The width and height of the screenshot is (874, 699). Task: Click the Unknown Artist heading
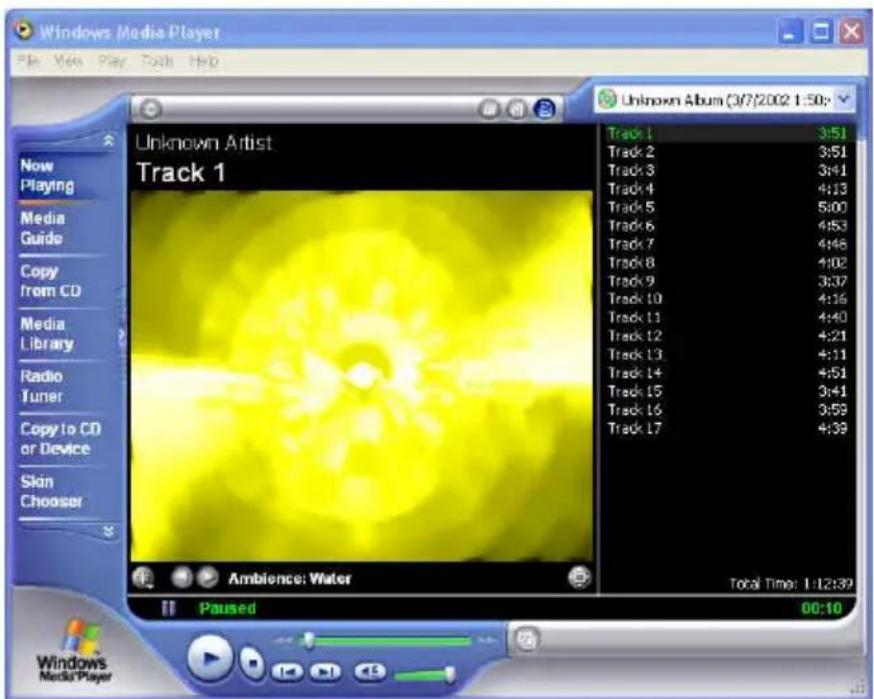[203, 143]
